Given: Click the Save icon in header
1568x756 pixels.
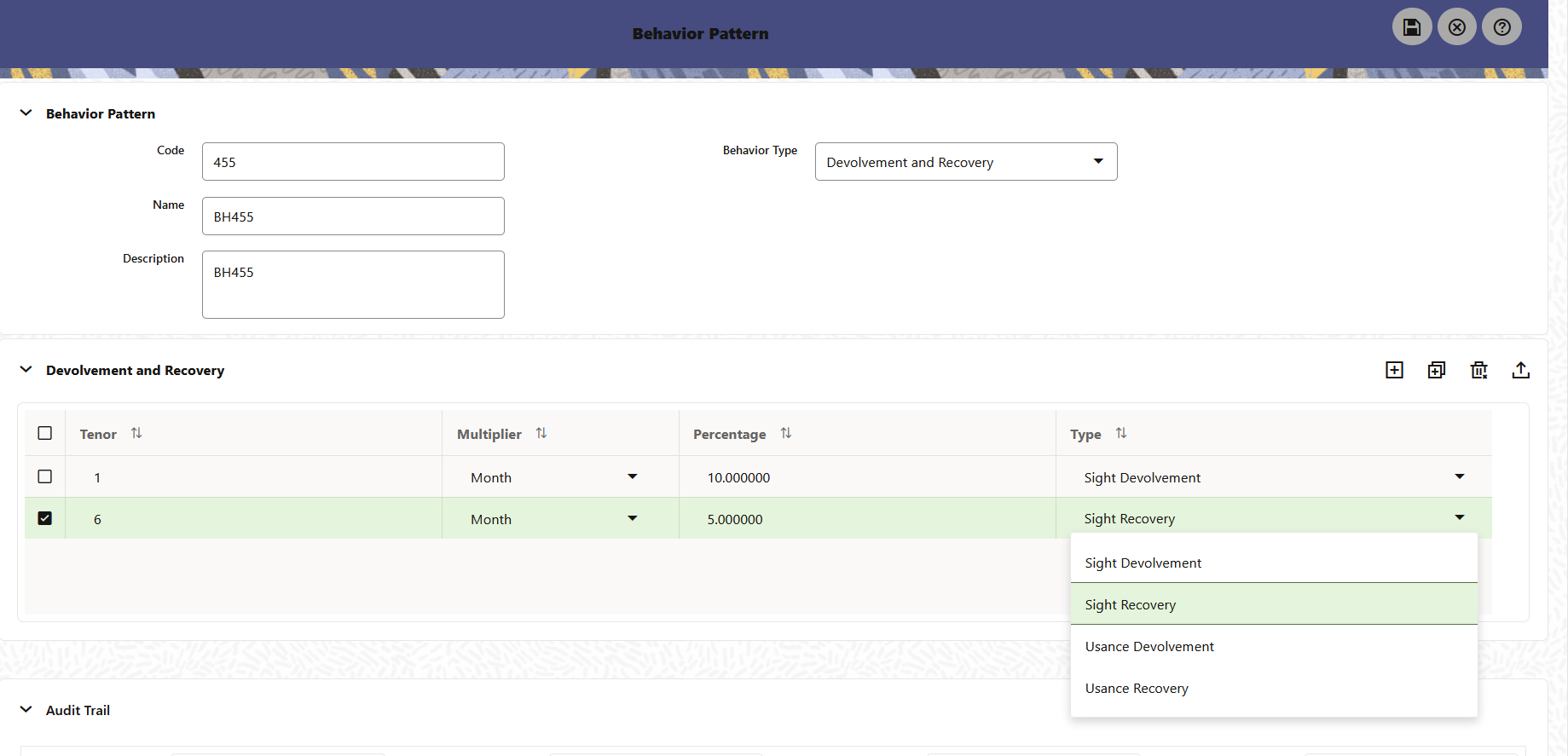Looking at the screenshot, I should pyautogui.click(x=1412, y=27).
